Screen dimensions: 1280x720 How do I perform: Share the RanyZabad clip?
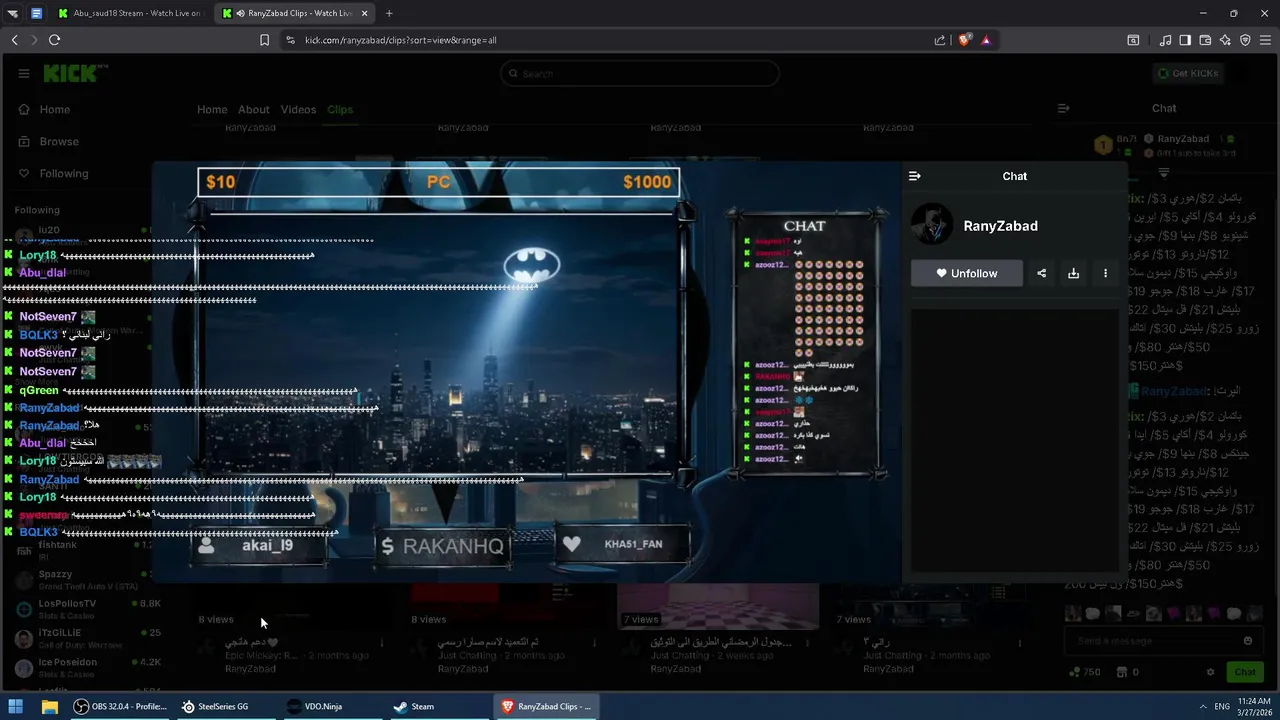[x=1041, y=273]
